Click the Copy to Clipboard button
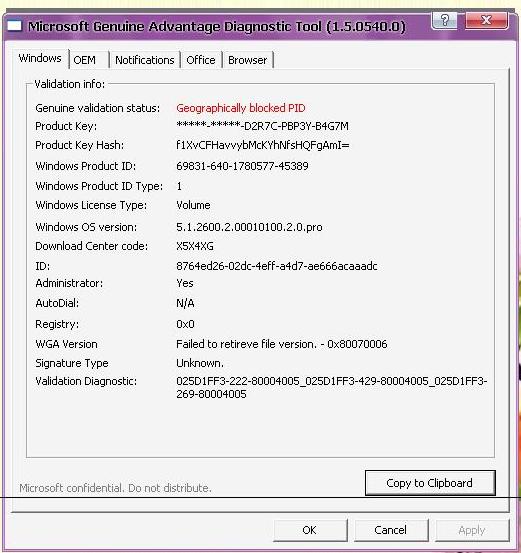The image size is (521, 553). (430, 483)
